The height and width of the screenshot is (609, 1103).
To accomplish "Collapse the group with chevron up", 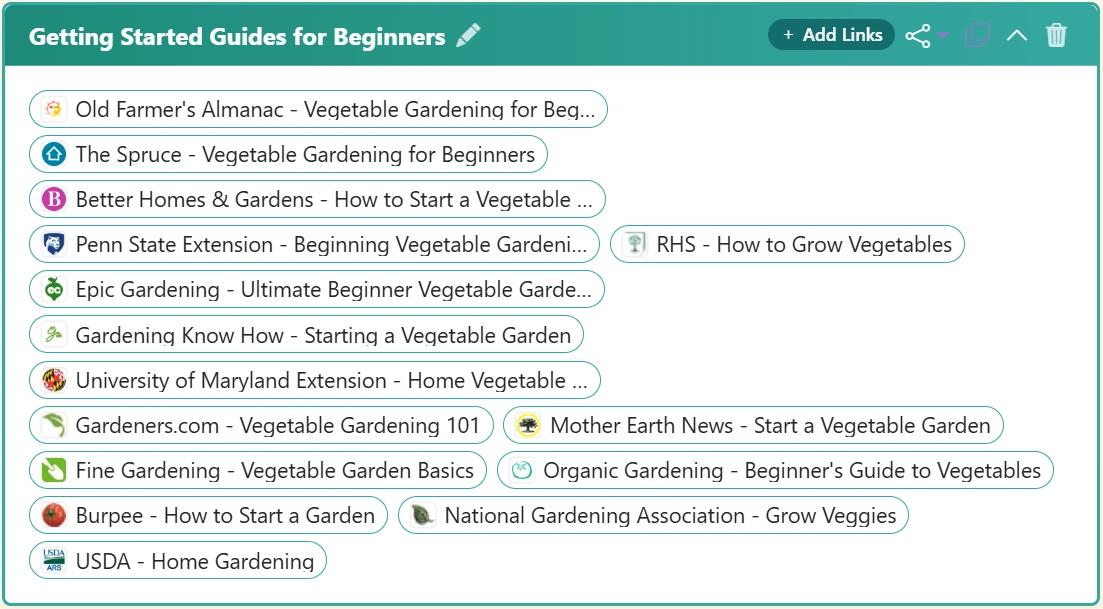I will pos(1016,36).
